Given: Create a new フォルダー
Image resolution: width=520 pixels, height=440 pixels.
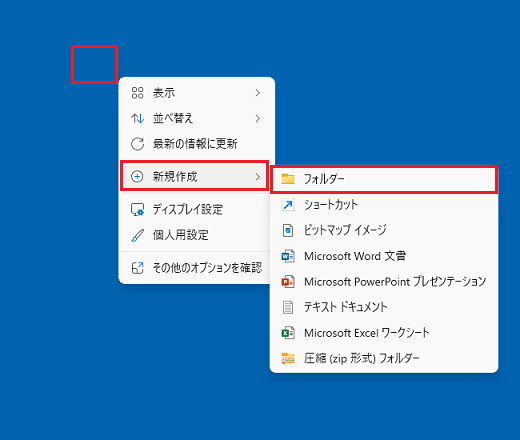Looking at the screenshot, I should click(384, 179).
